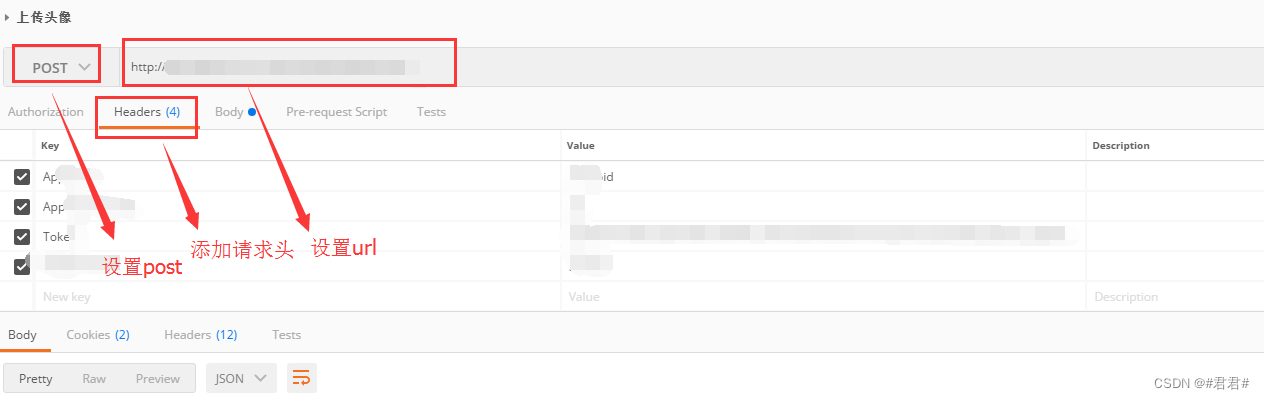Open response Headers (12) tab
This screenshot has height=399, width=1264.
click(x=201, y=335)
